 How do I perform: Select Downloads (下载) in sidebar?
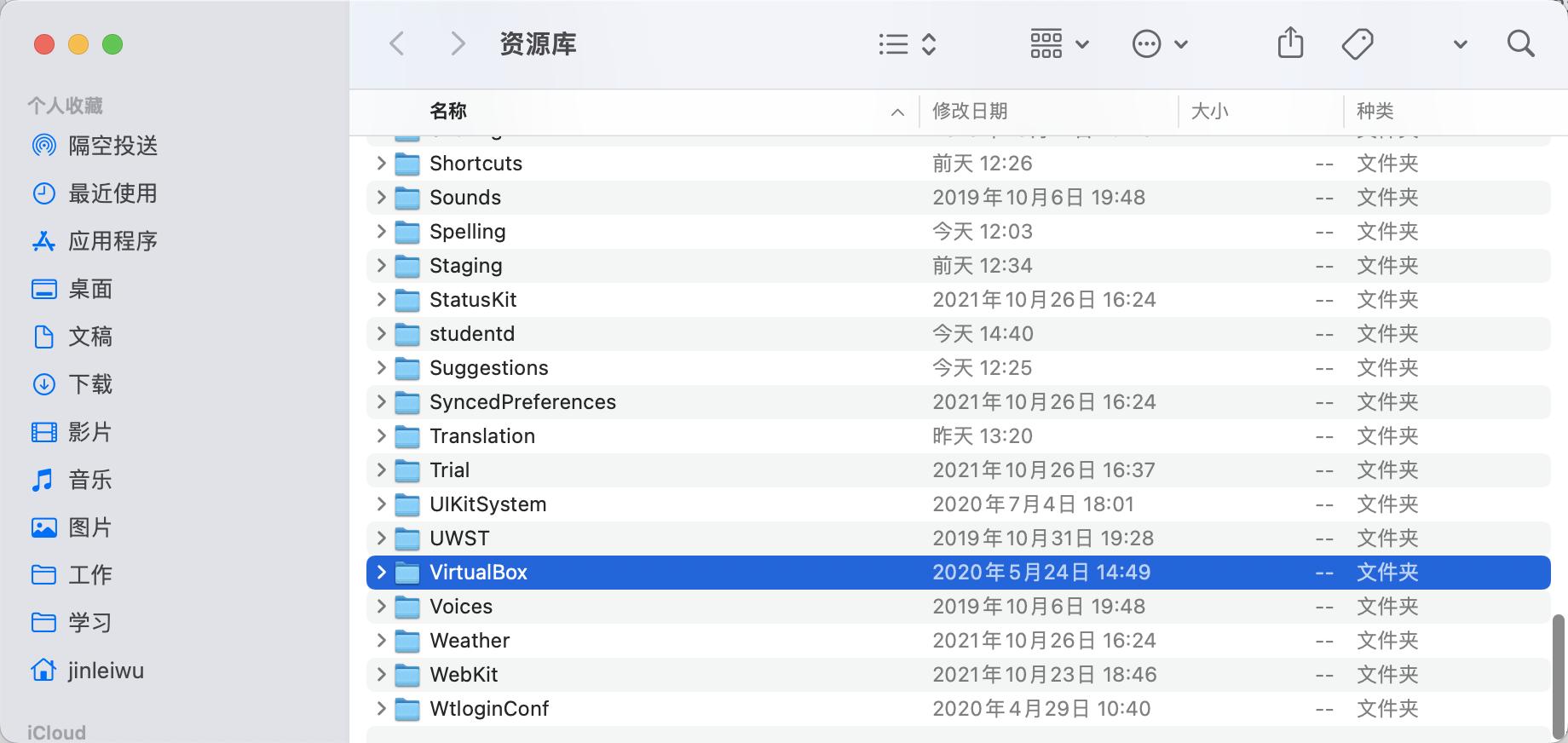72,384
